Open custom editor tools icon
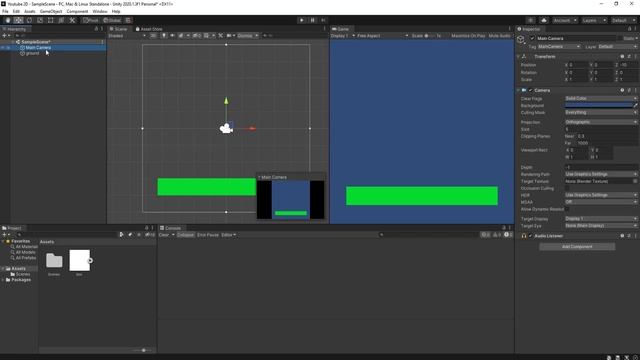Screen dimensions: 640x360 72,20
